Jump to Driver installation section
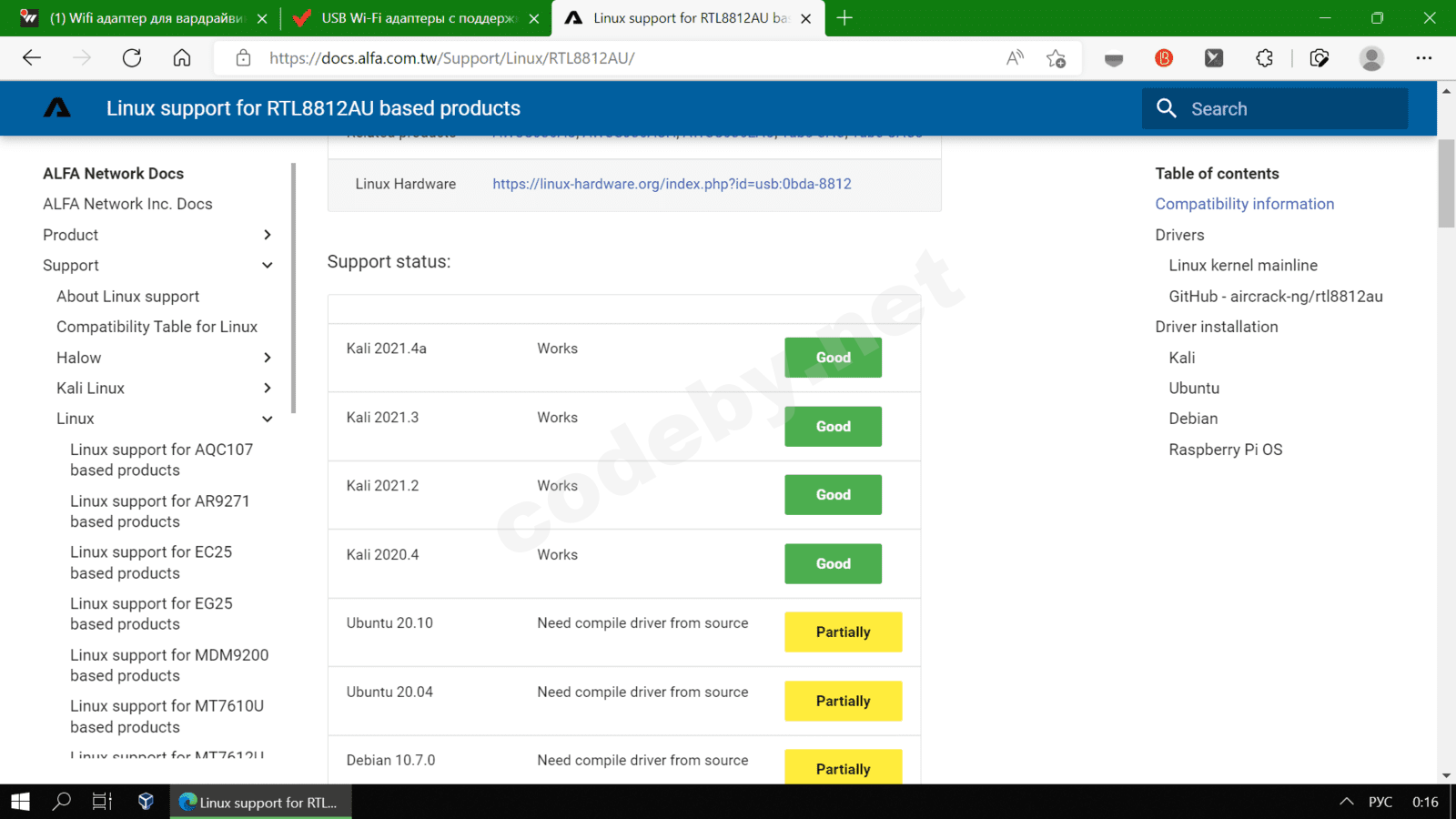 (1217, 327)
